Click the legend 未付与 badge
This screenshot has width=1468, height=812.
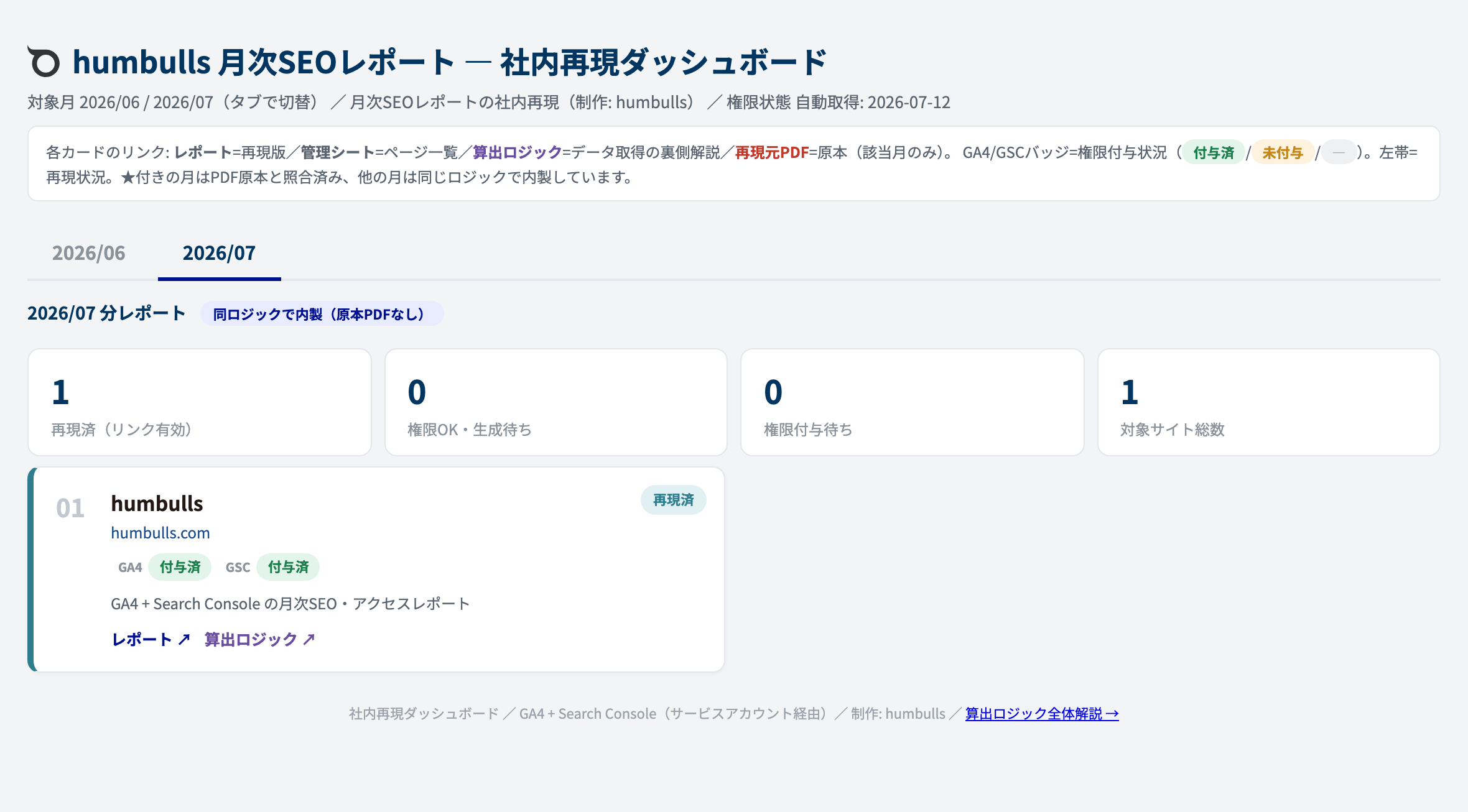click(1282, 152)
